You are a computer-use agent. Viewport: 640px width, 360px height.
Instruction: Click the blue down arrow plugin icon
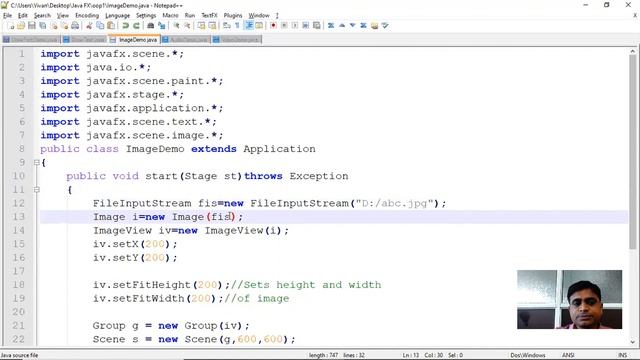tap(353, 26)
